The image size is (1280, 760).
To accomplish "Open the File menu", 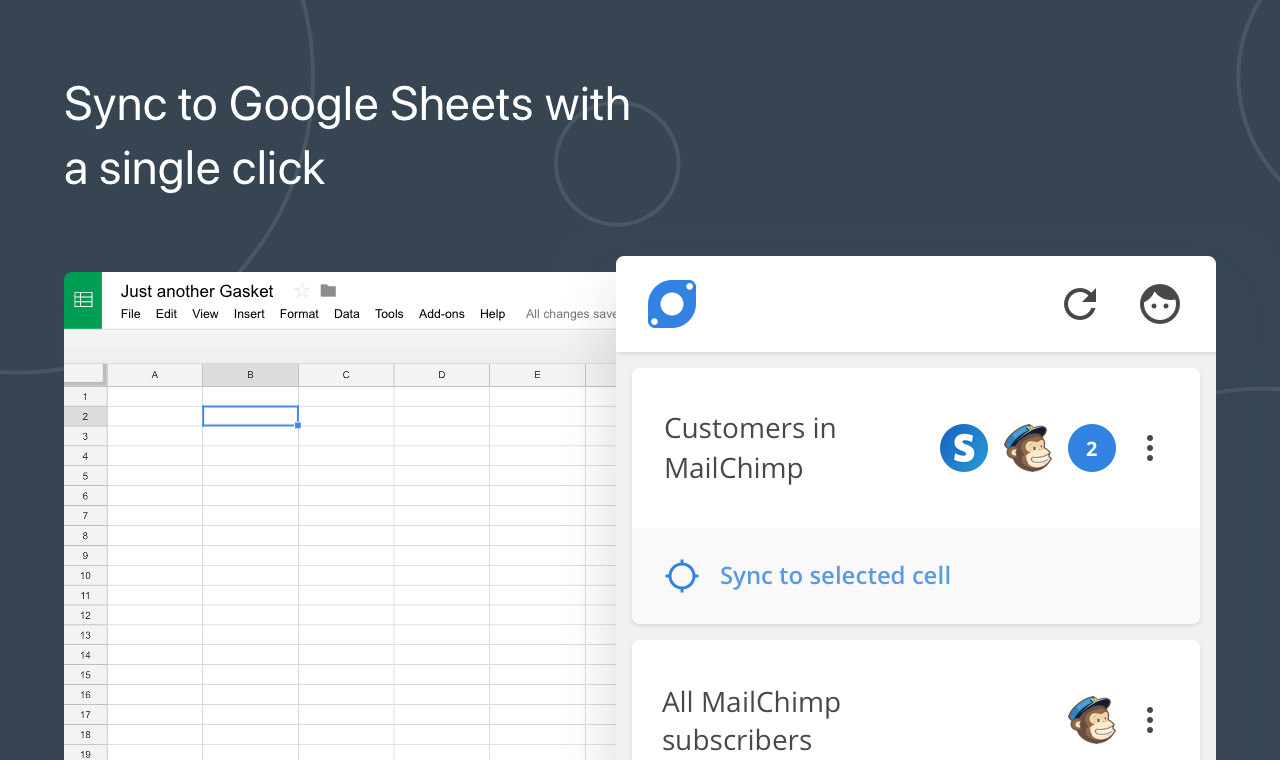I will pyautogui.click(x=131, y=314).
